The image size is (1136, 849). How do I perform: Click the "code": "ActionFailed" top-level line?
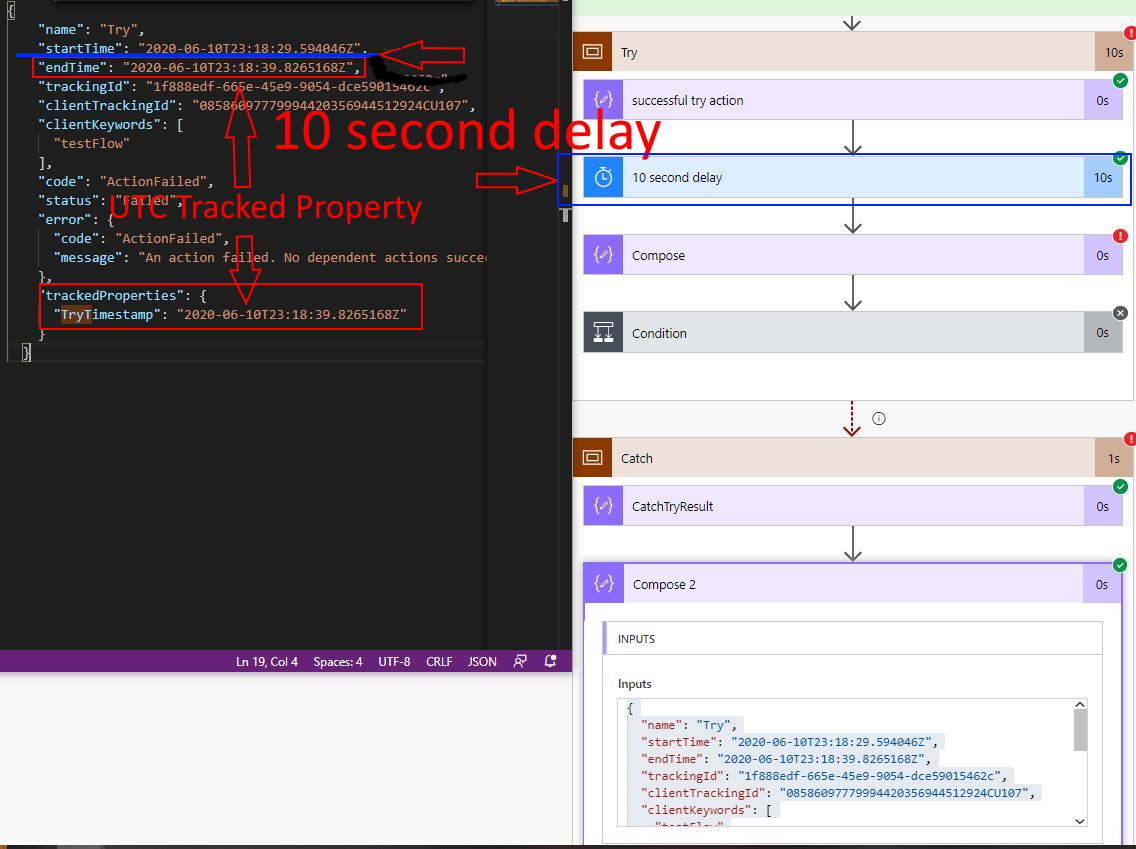(x=125, y=181)
